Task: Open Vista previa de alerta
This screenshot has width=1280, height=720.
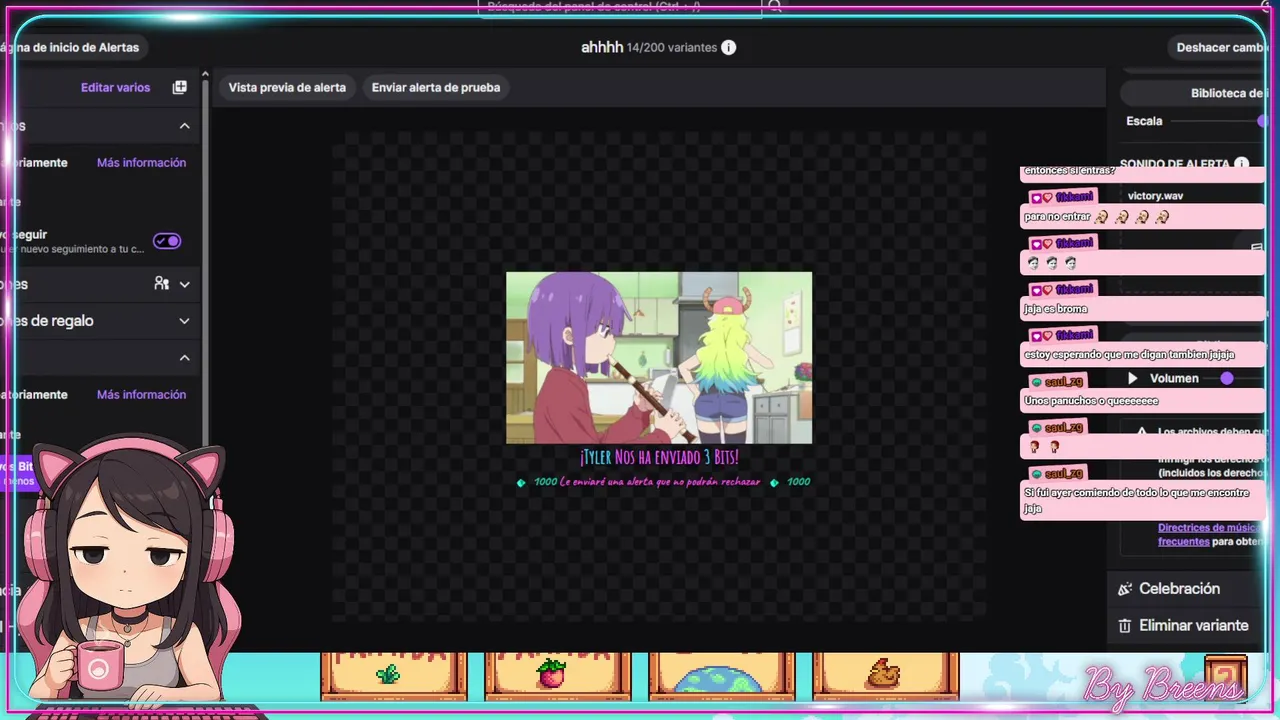Action: [287, 87]
